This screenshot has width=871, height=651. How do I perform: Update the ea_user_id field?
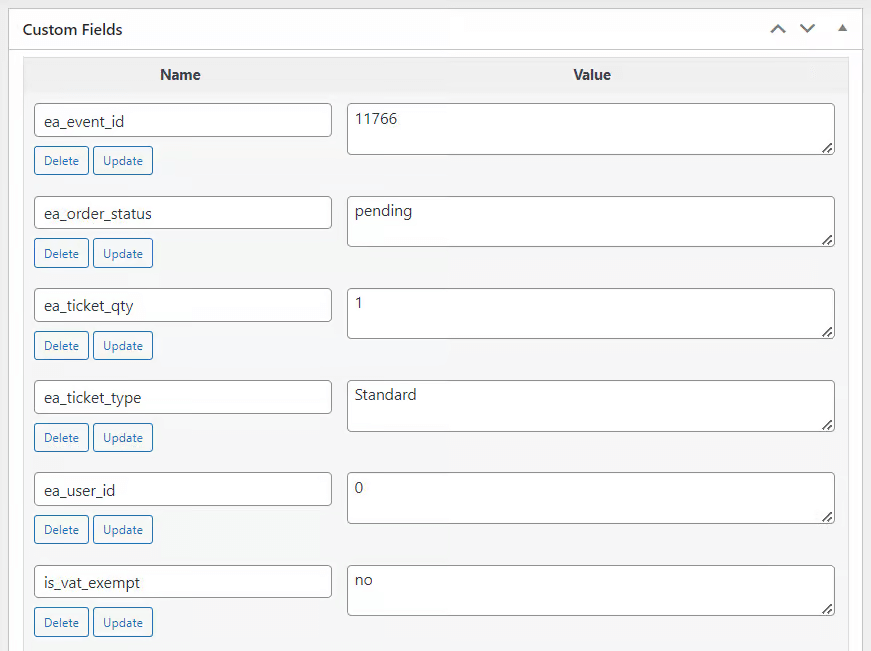(x=123, y=530)
